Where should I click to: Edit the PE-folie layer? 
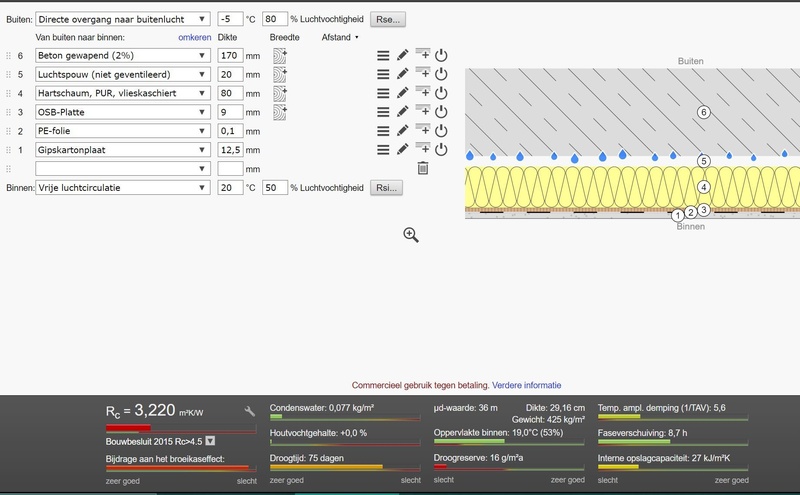403,131
